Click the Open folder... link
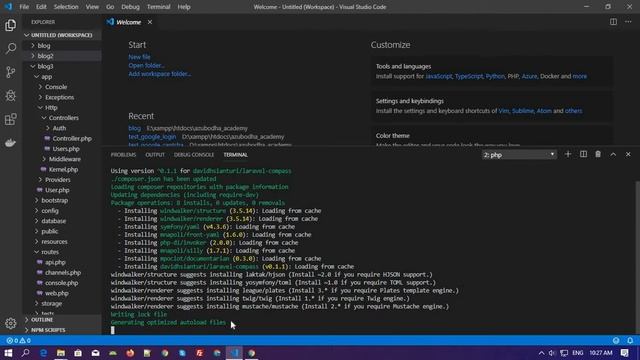 click(146, 65)
